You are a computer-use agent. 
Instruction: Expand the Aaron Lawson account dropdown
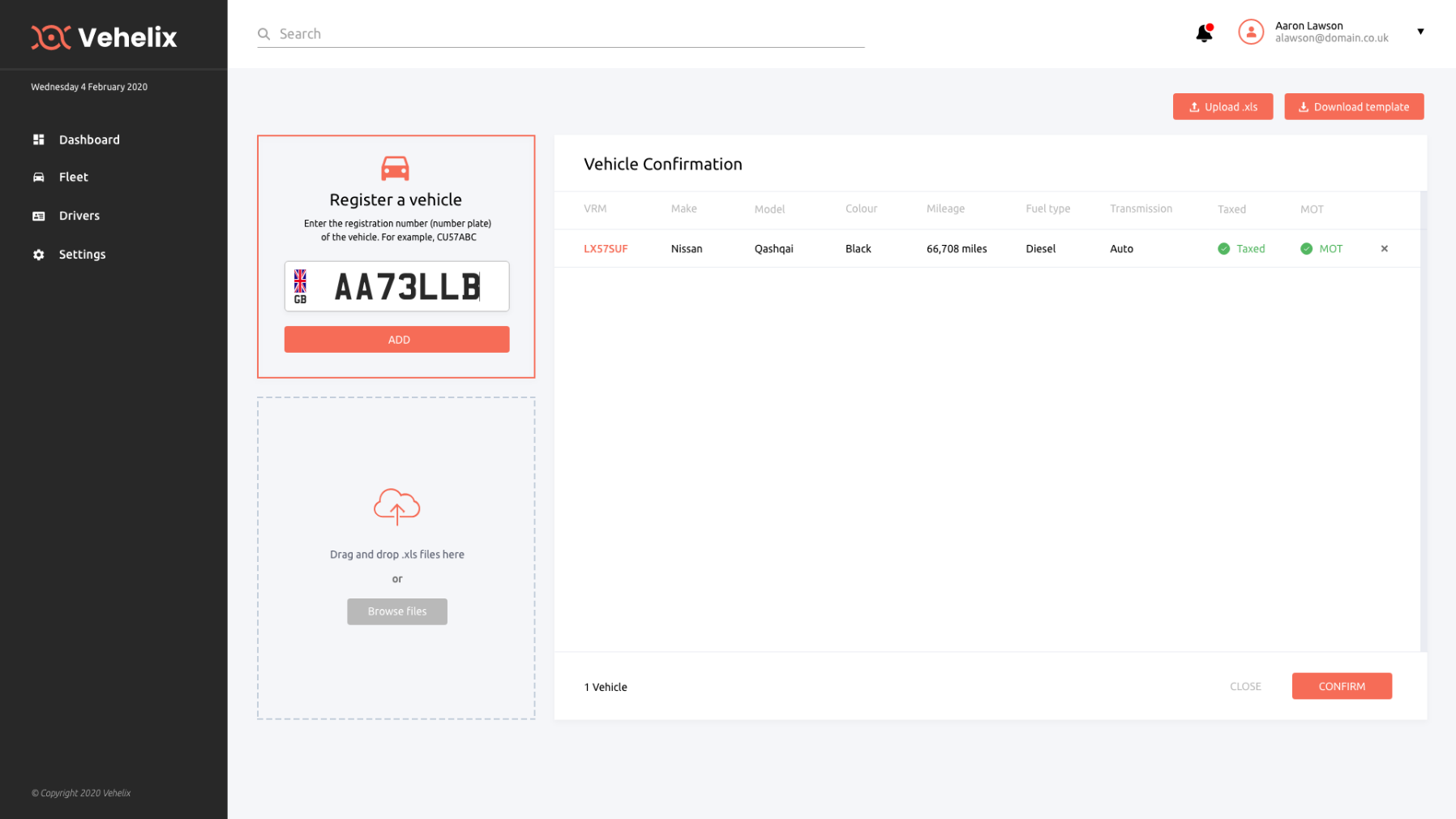[1420, 32]
